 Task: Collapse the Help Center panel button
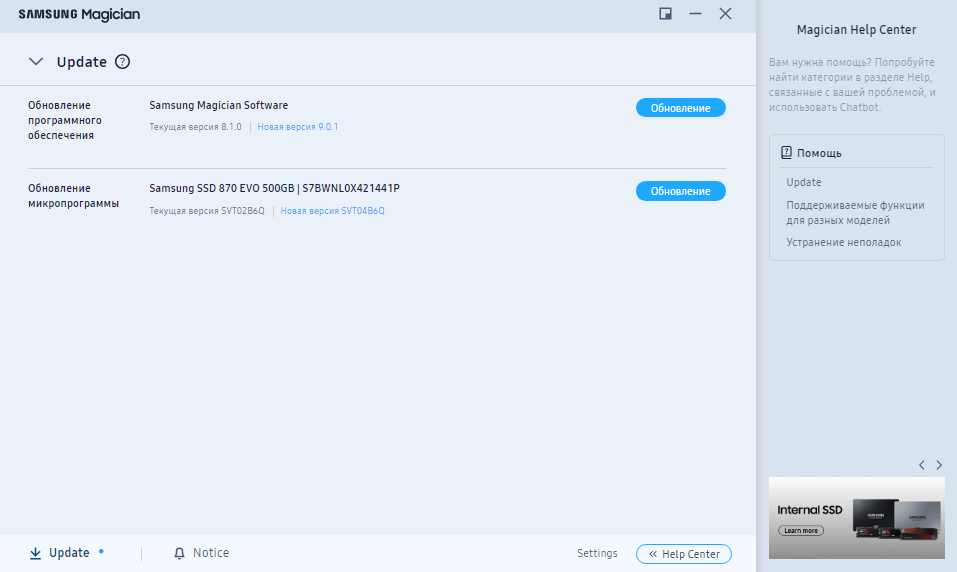[684, 554]
